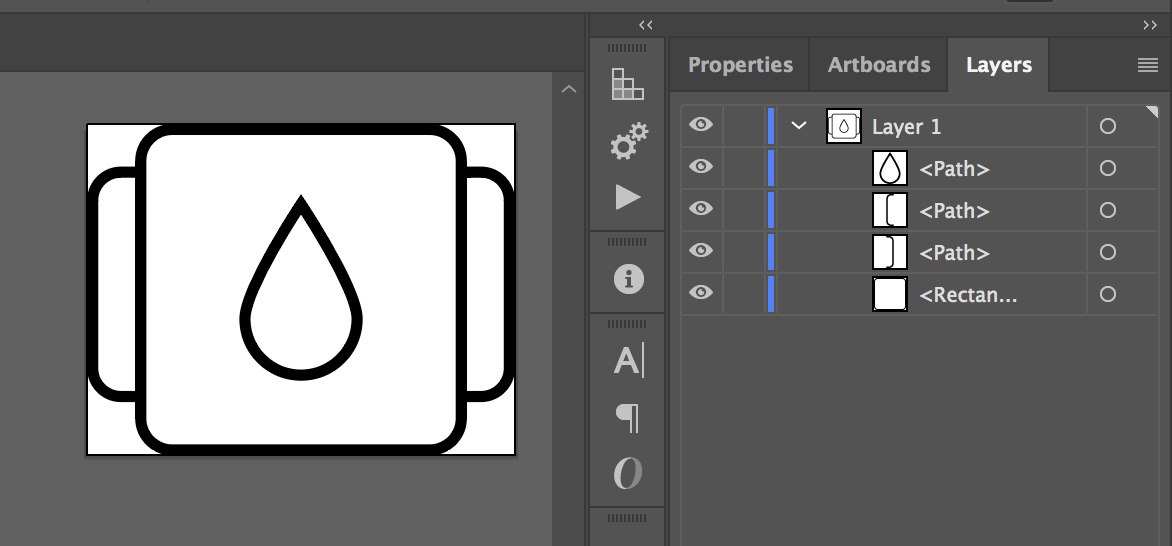This screenshot has width=1172, height=546.
Task: Hide the Rectangle sublayer via its eye icon
Action: 702,293
